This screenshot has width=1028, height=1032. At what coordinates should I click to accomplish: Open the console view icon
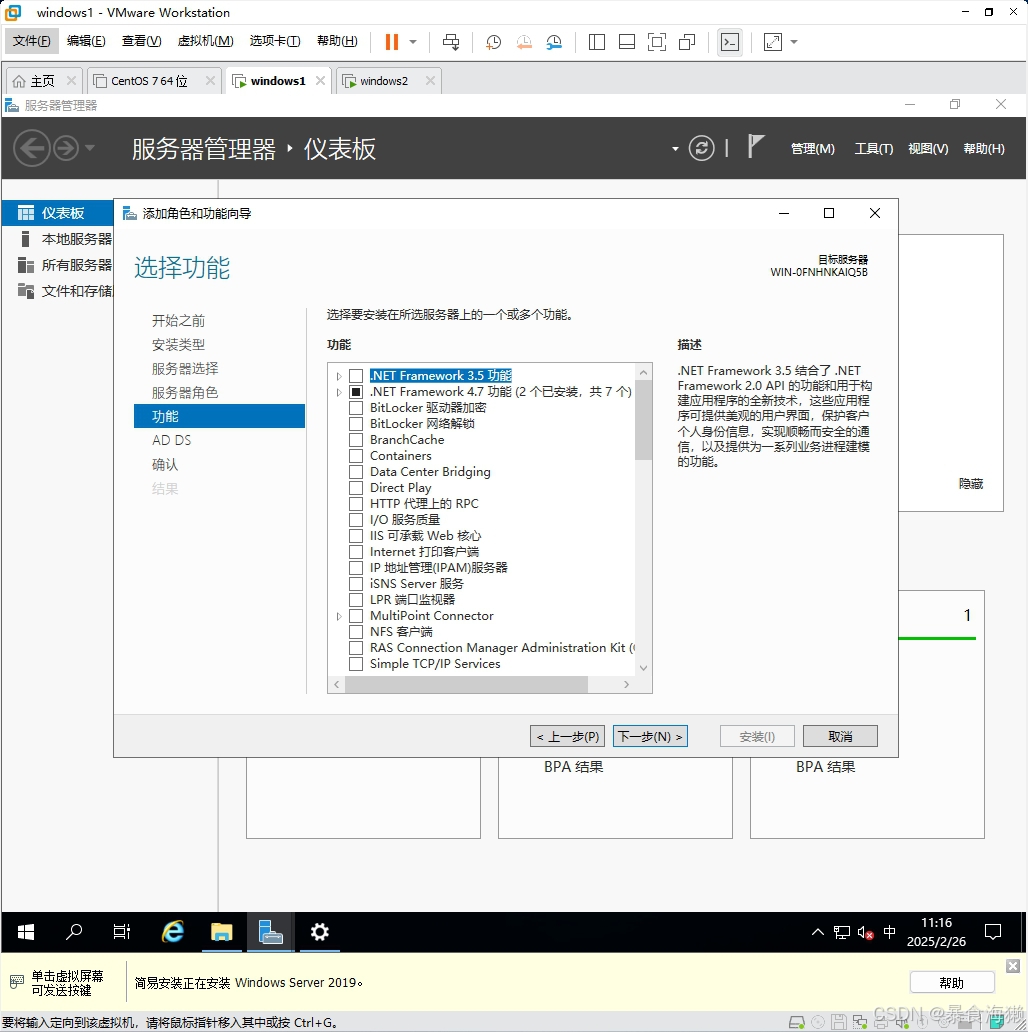pyautogui.click(x=730, y=42)
